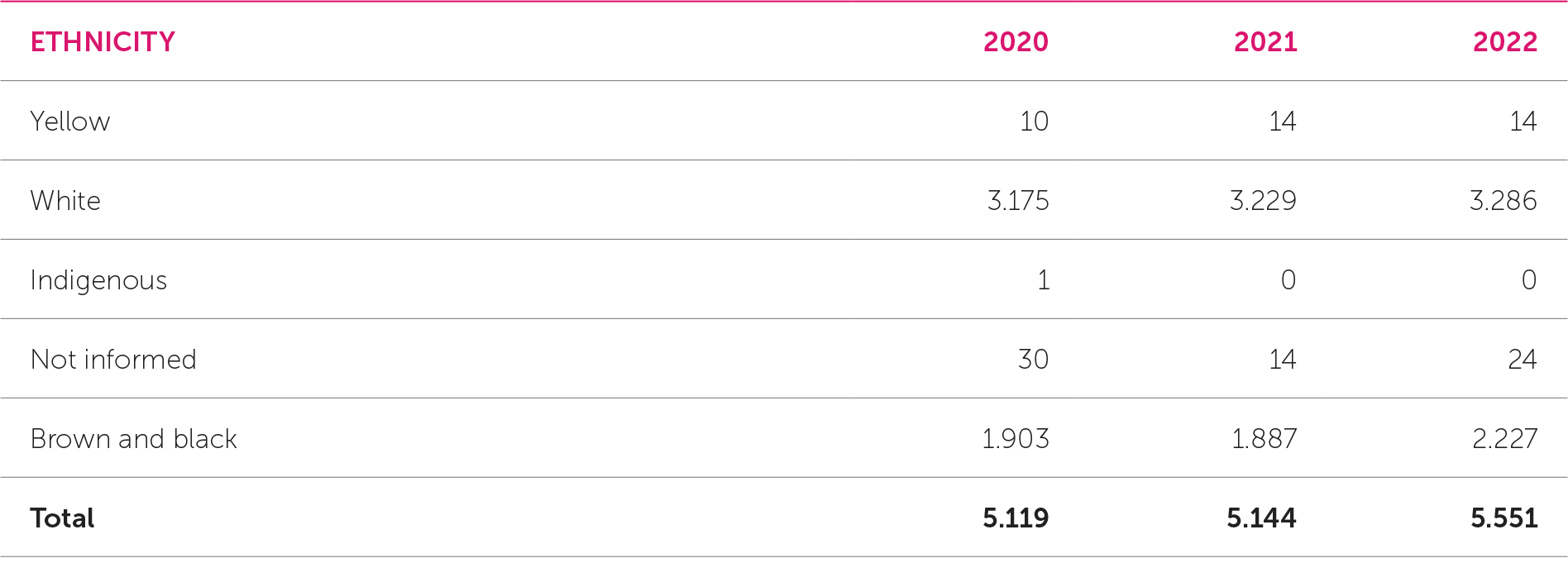
Task: Click the 2021 column header
Action: click(x=1265, y=42)
